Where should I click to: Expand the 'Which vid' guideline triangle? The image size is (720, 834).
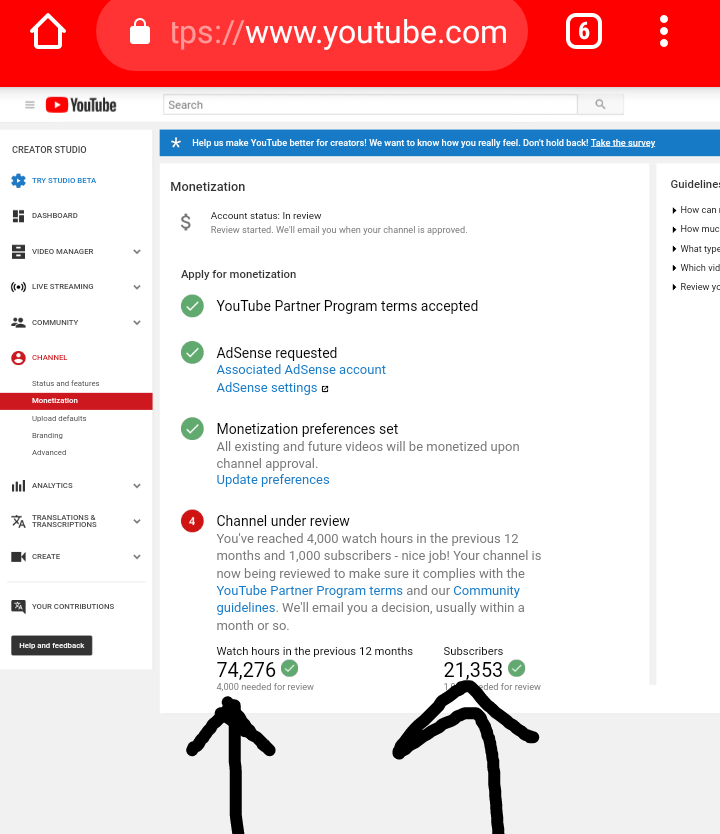(x=674, y=268)
